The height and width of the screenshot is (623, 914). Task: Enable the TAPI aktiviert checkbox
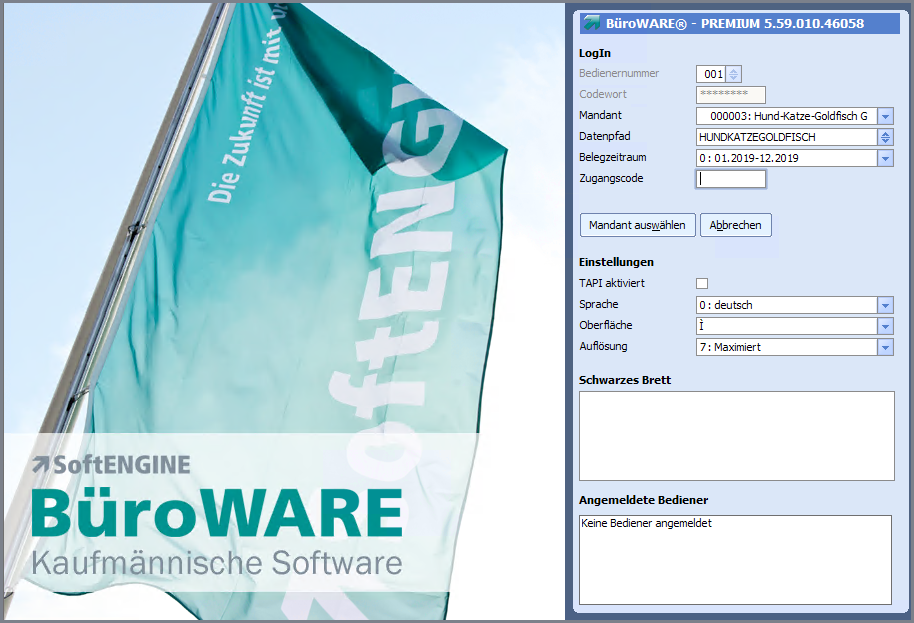tap(702, 284)
